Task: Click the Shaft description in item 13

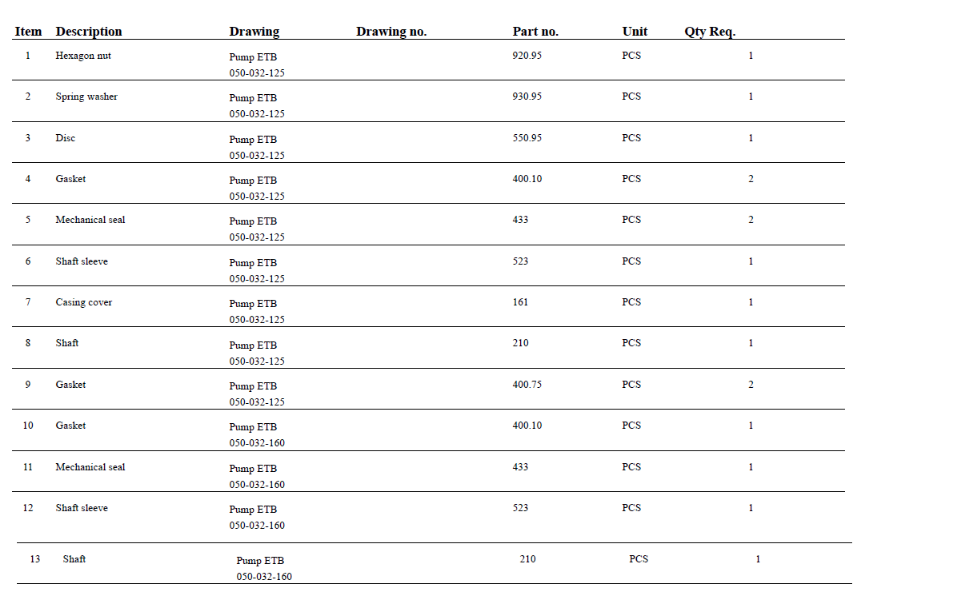Action: coord(74,559)
